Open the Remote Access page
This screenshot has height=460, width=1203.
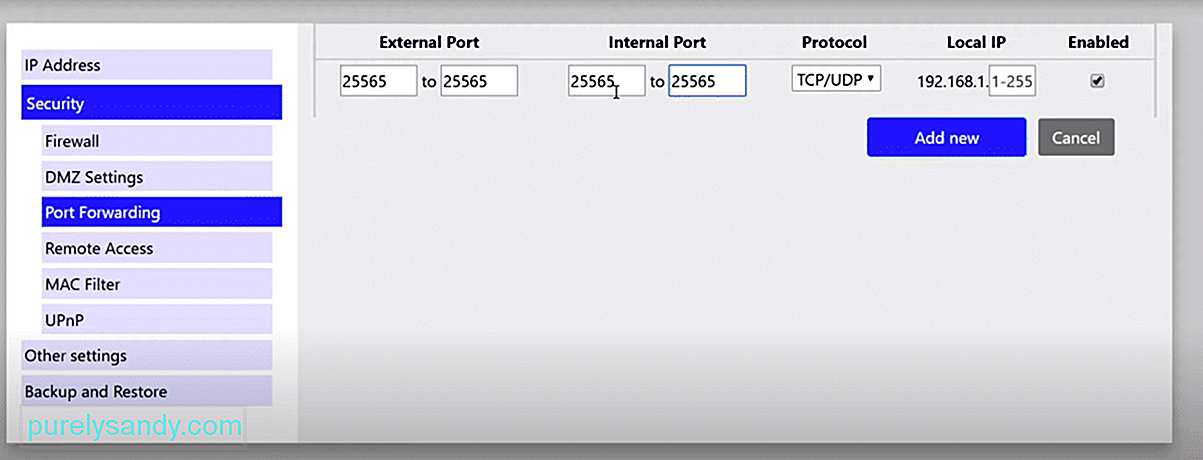click(157, 248)
